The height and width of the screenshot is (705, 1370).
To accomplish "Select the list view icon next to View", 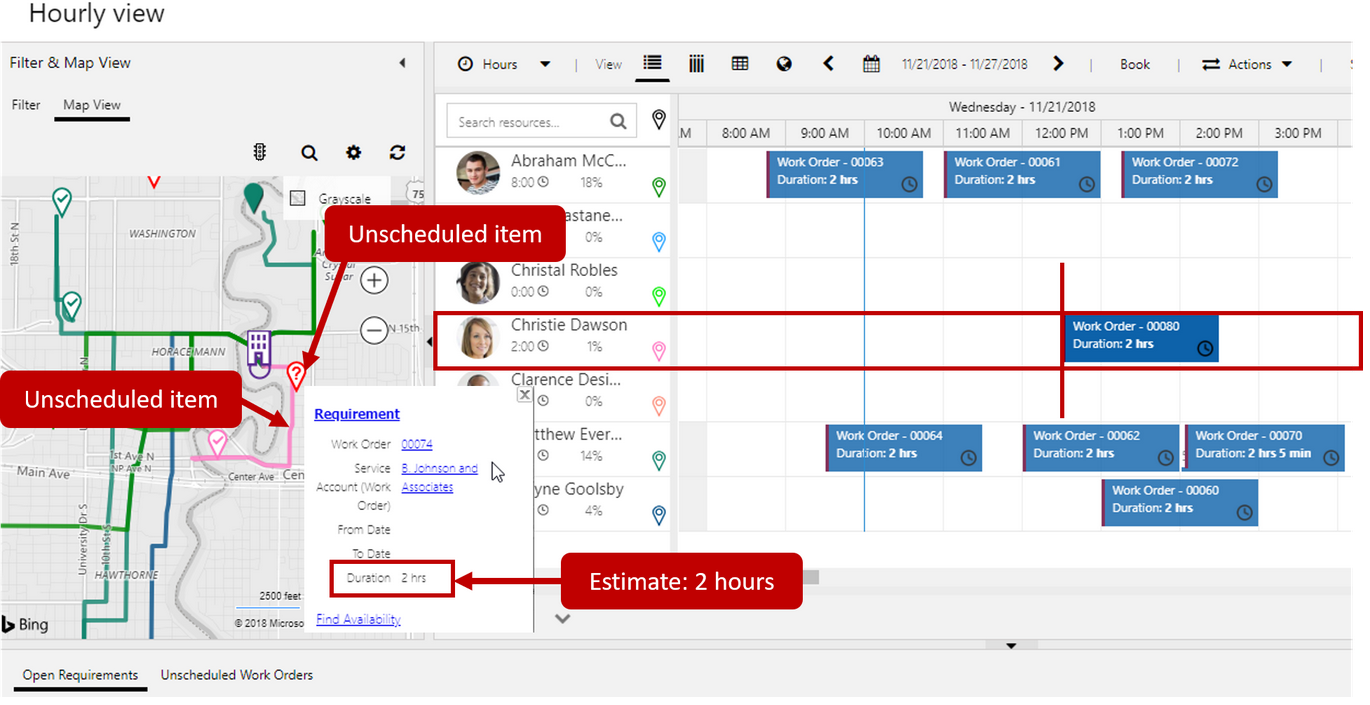I will (x=652, y=64).
